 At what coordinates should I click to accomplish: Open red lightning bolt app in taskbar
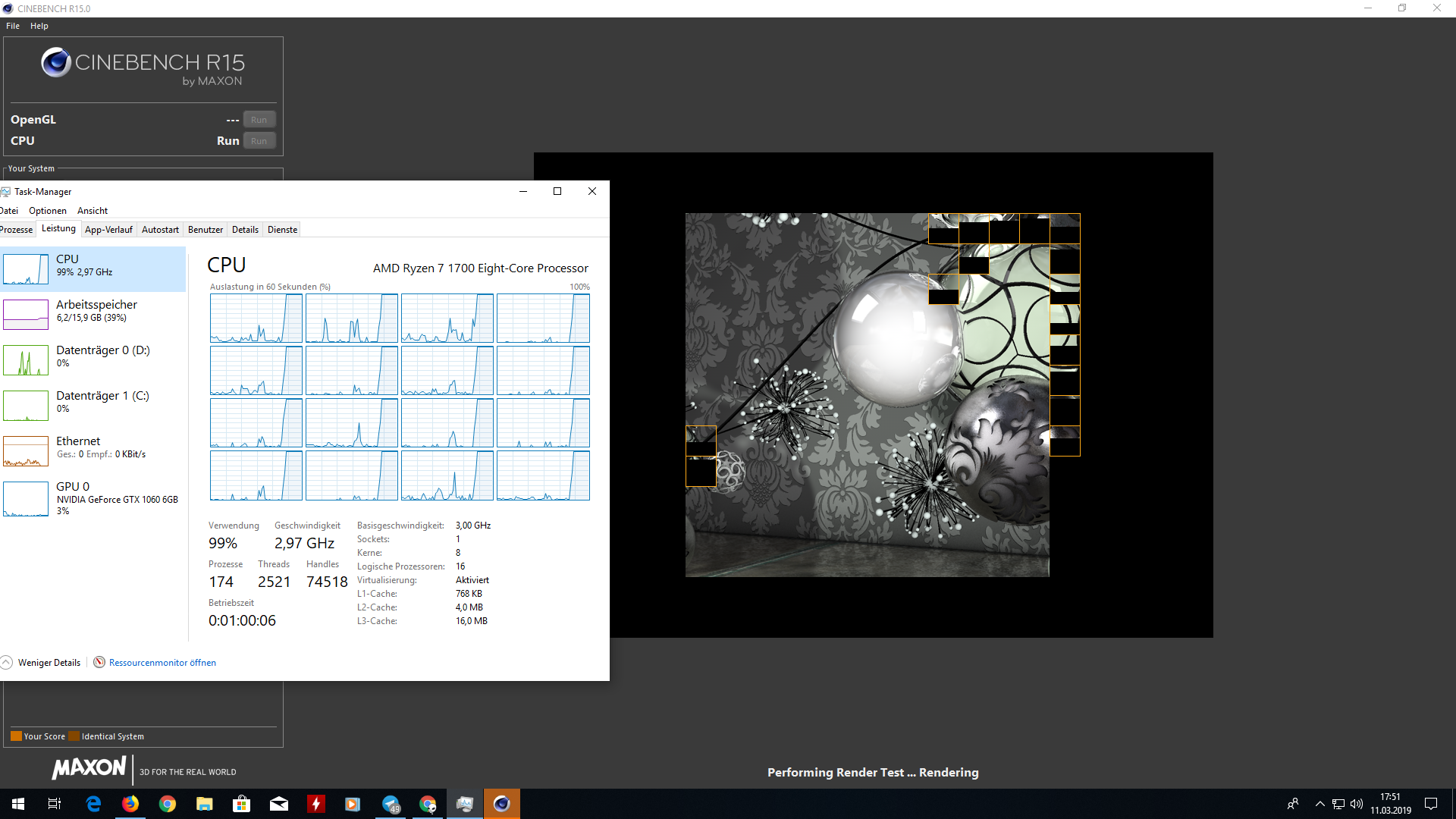pyautogui.click(x=316, y=804)
